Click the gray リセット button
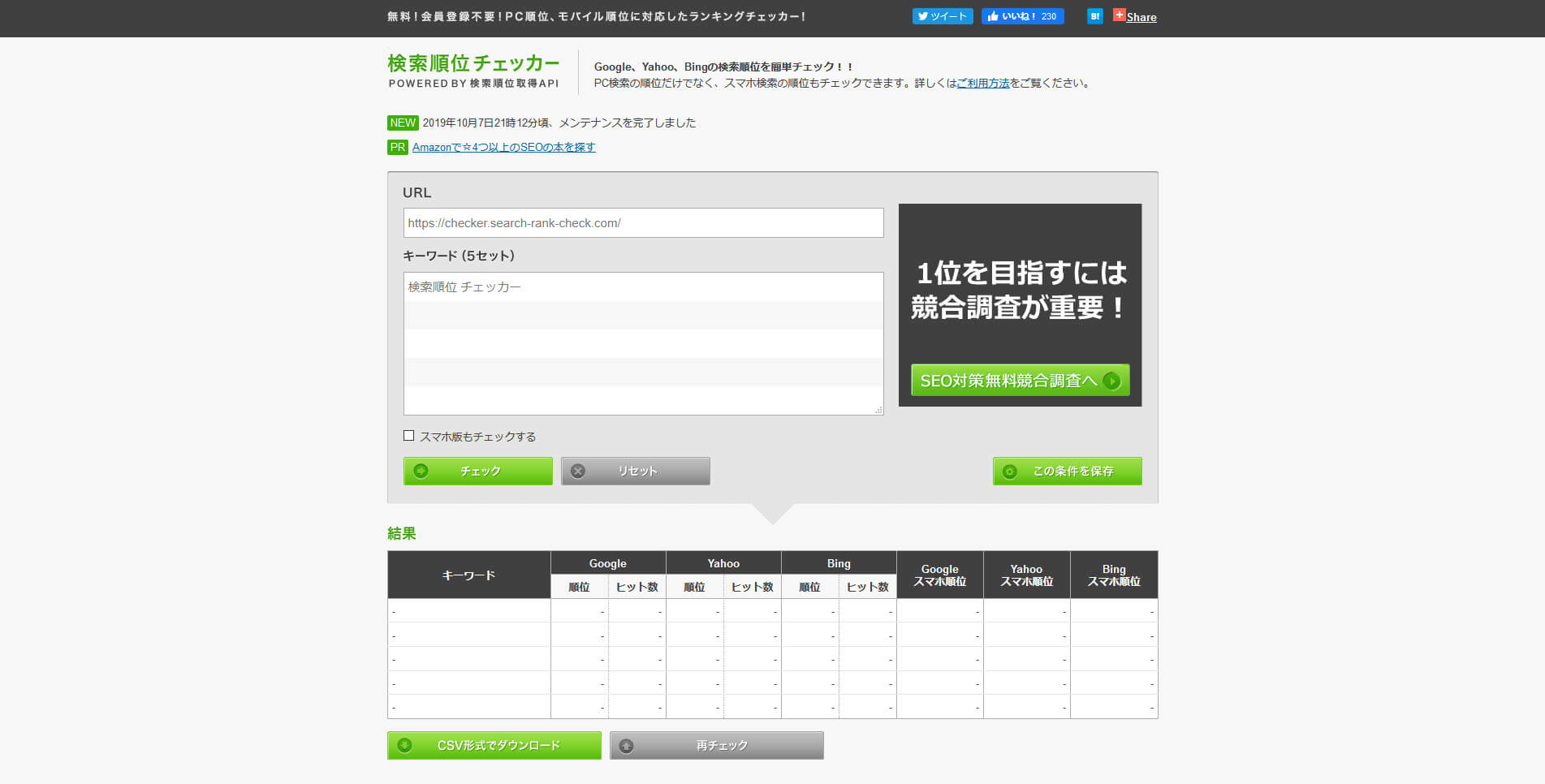The height and width of the screenshot is (784, 1545). click(635, 471)
